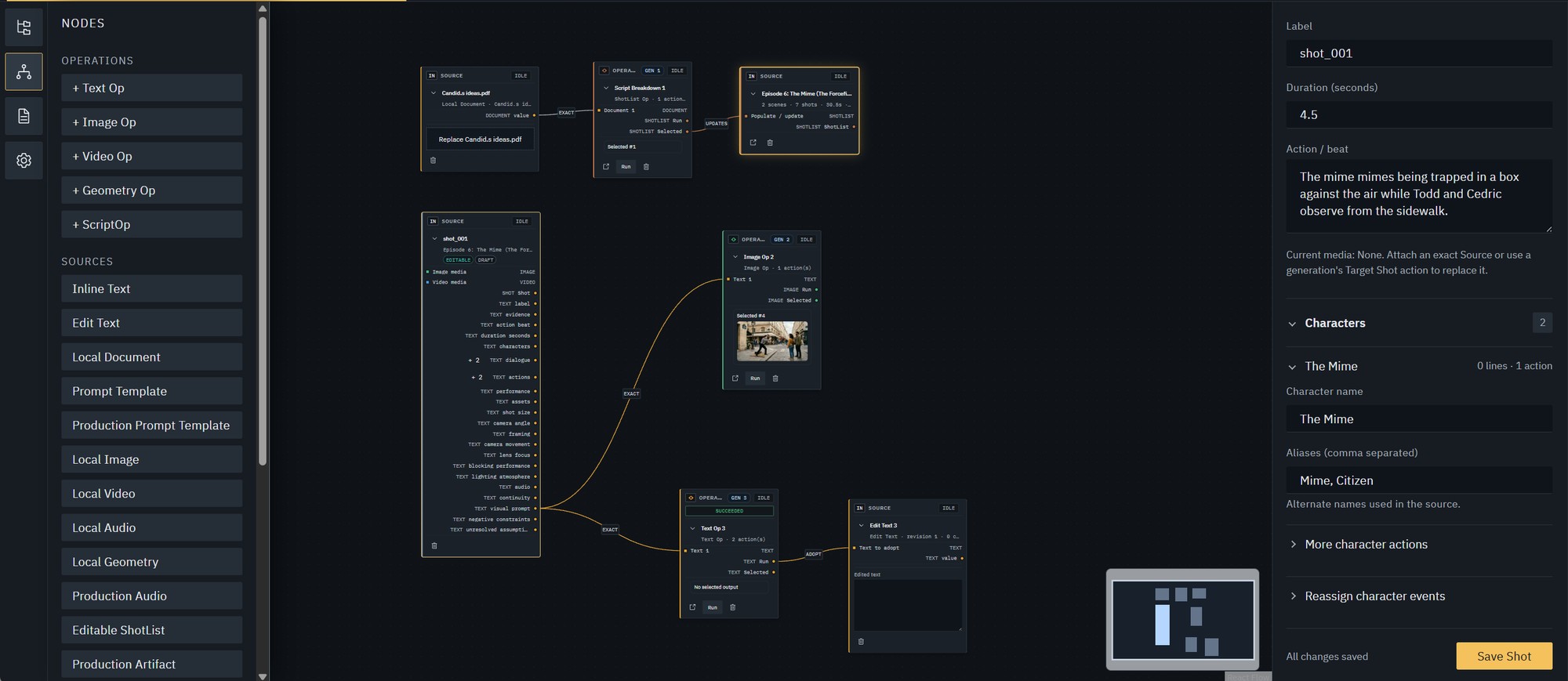Click the Edited text area in Edit Text 3

908,605
